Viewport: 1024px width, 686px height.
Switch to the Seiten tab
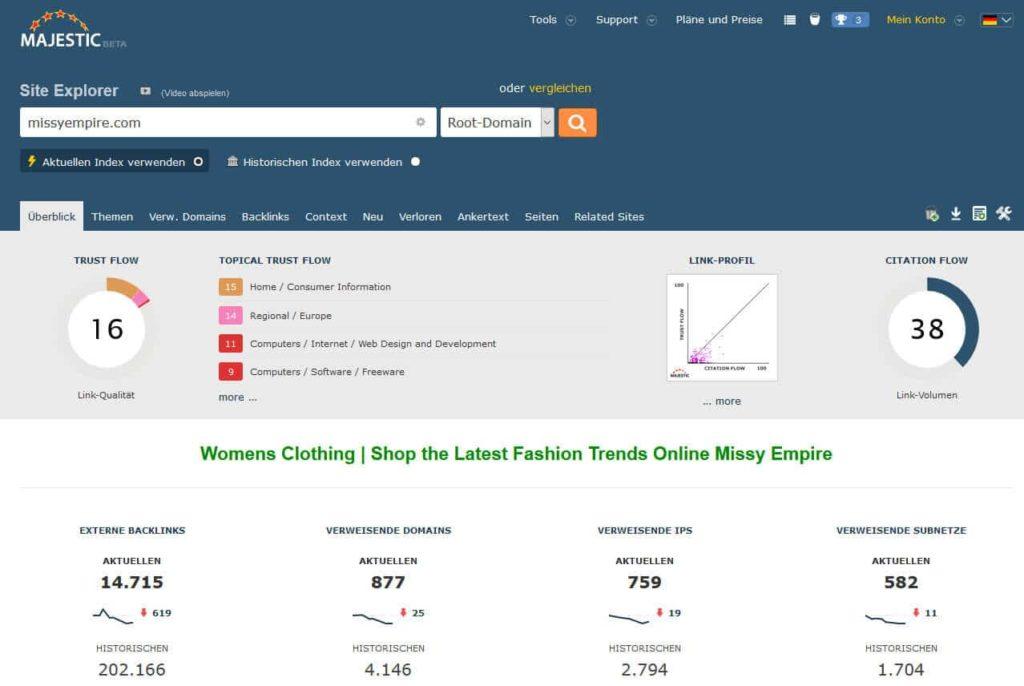(x=541, y=216)
